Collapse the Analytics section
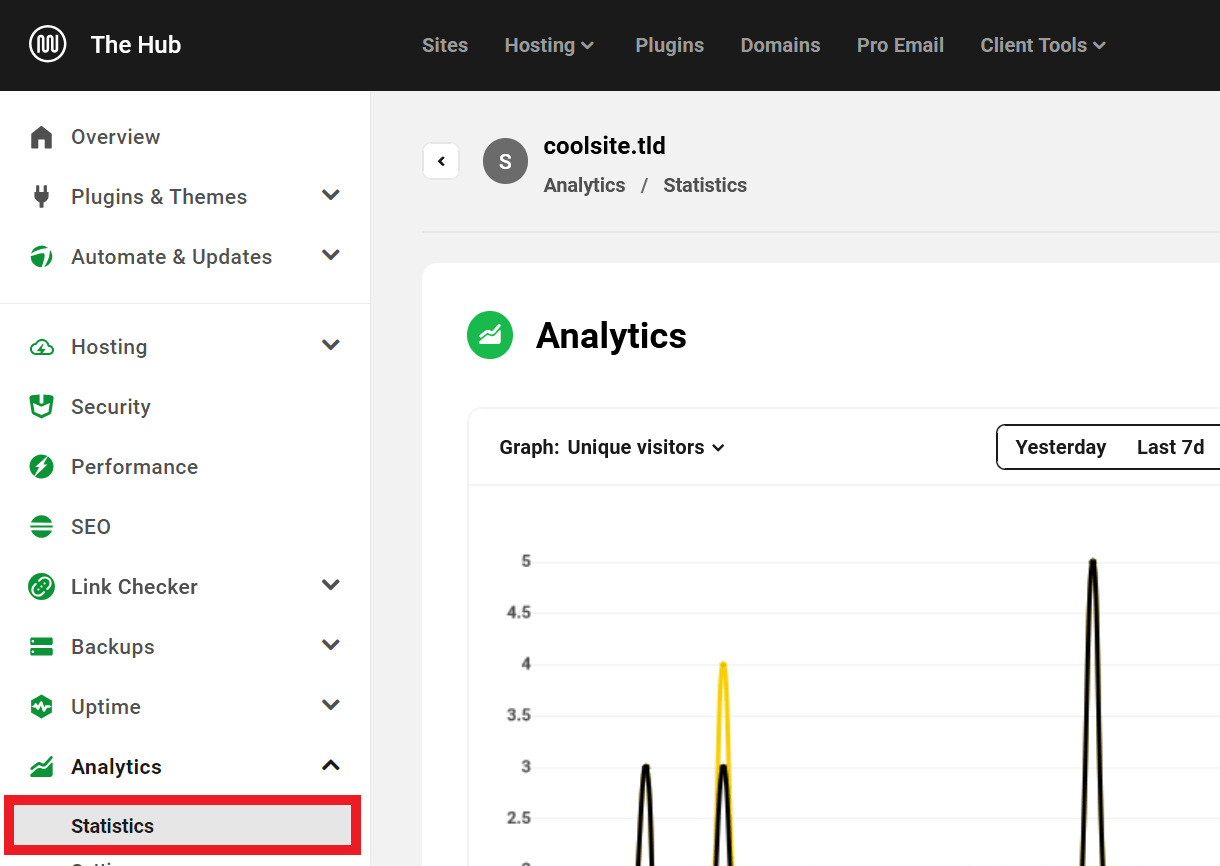Viewport: 1220px width, 866px height. (331, 766)
